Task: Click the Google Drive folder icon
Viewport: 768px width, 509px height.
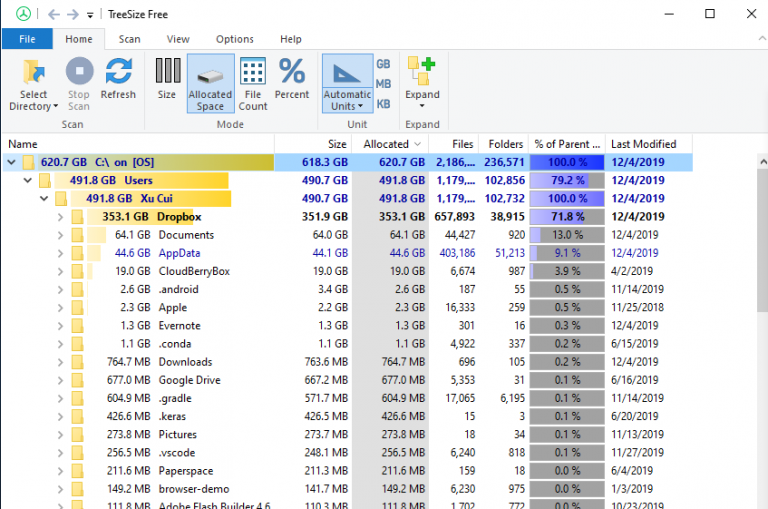Action: (77, 380)
